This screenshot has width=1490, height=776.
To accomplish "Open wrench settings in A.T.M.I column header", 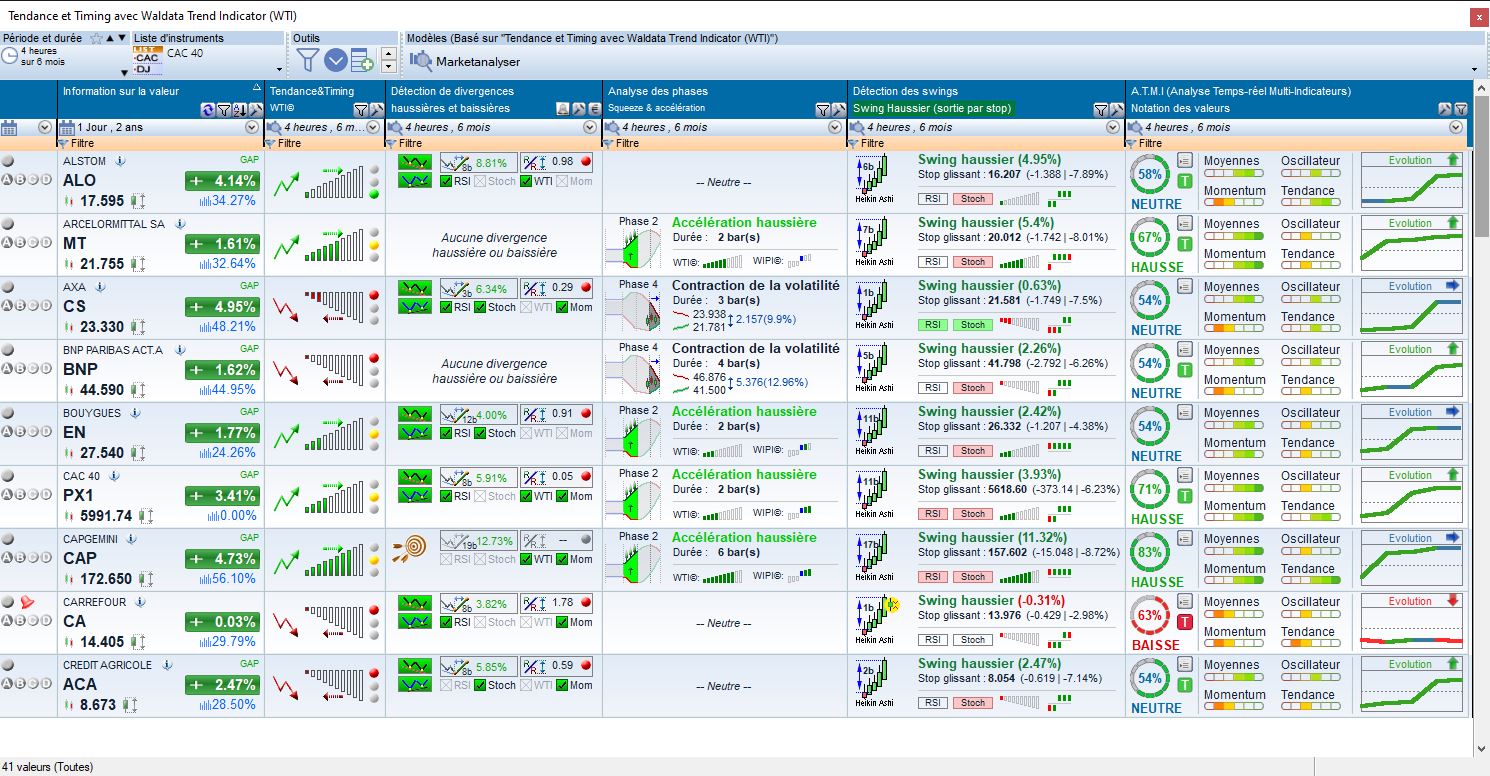I will click(1445, 109).
